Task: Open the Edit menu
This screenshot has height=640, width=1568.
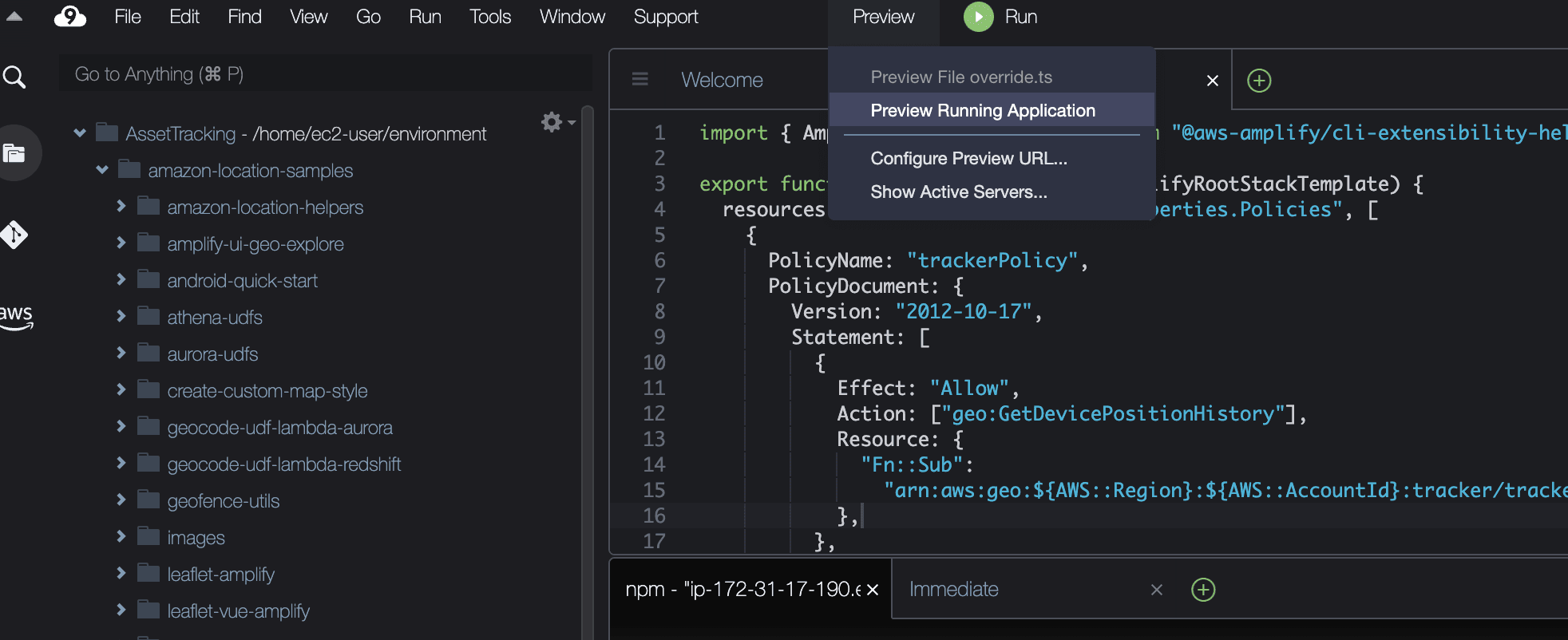Action: [x=184, y=17]
